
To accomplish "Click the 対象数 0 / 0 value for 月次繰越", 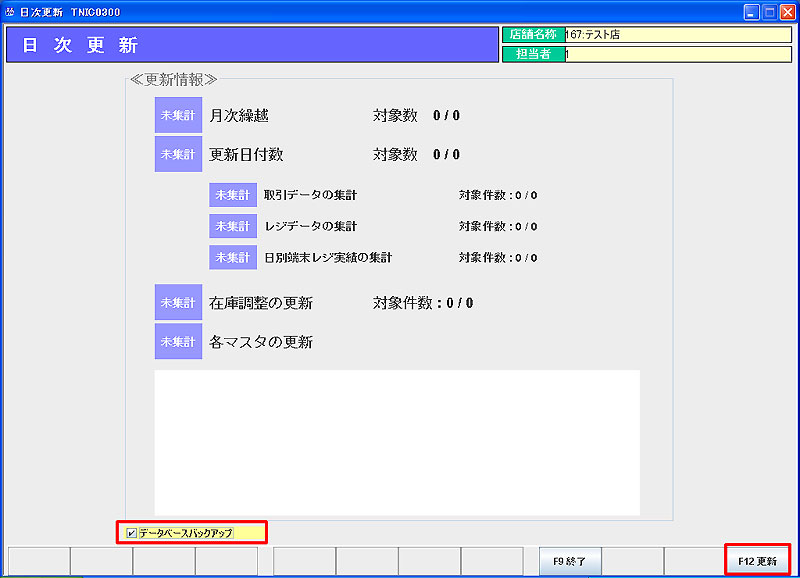I will (416, 116).
